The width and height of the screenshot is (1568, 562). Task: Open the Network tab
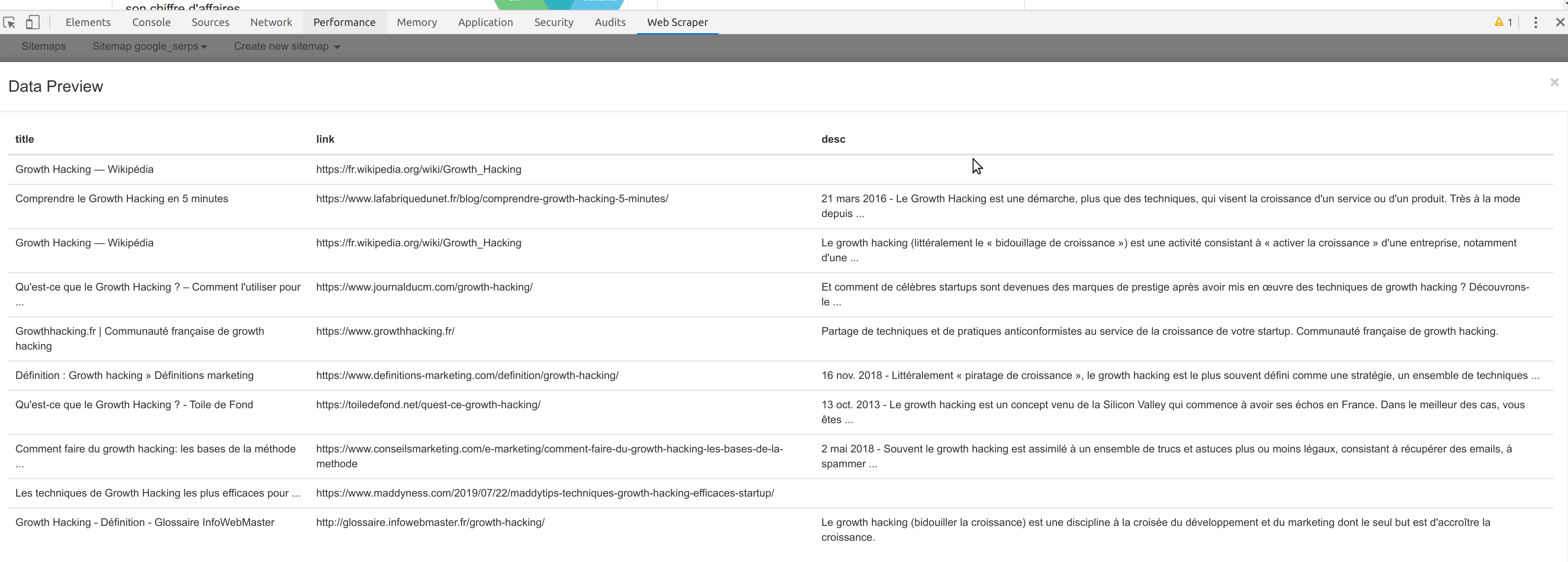(271, 23)
